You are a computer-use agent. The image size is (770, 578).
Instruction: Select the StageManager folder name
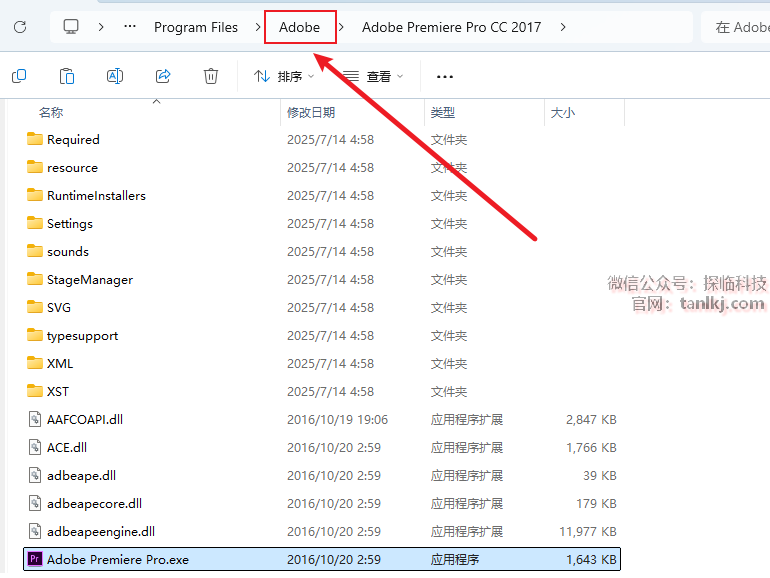point(90,280)
